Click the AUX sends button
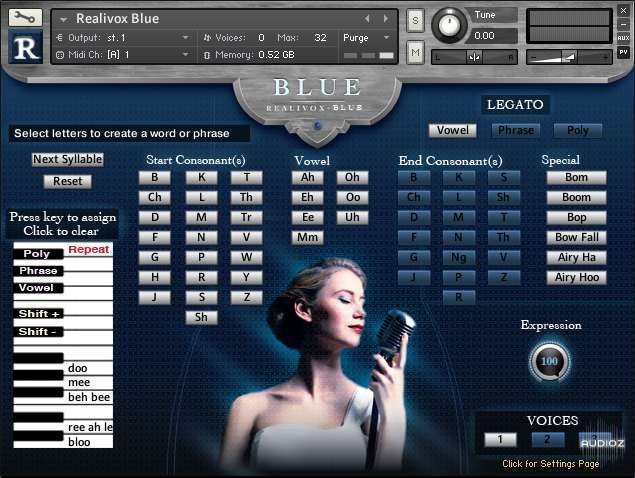This screenshot has width=635, height=478. click(623, 38)
